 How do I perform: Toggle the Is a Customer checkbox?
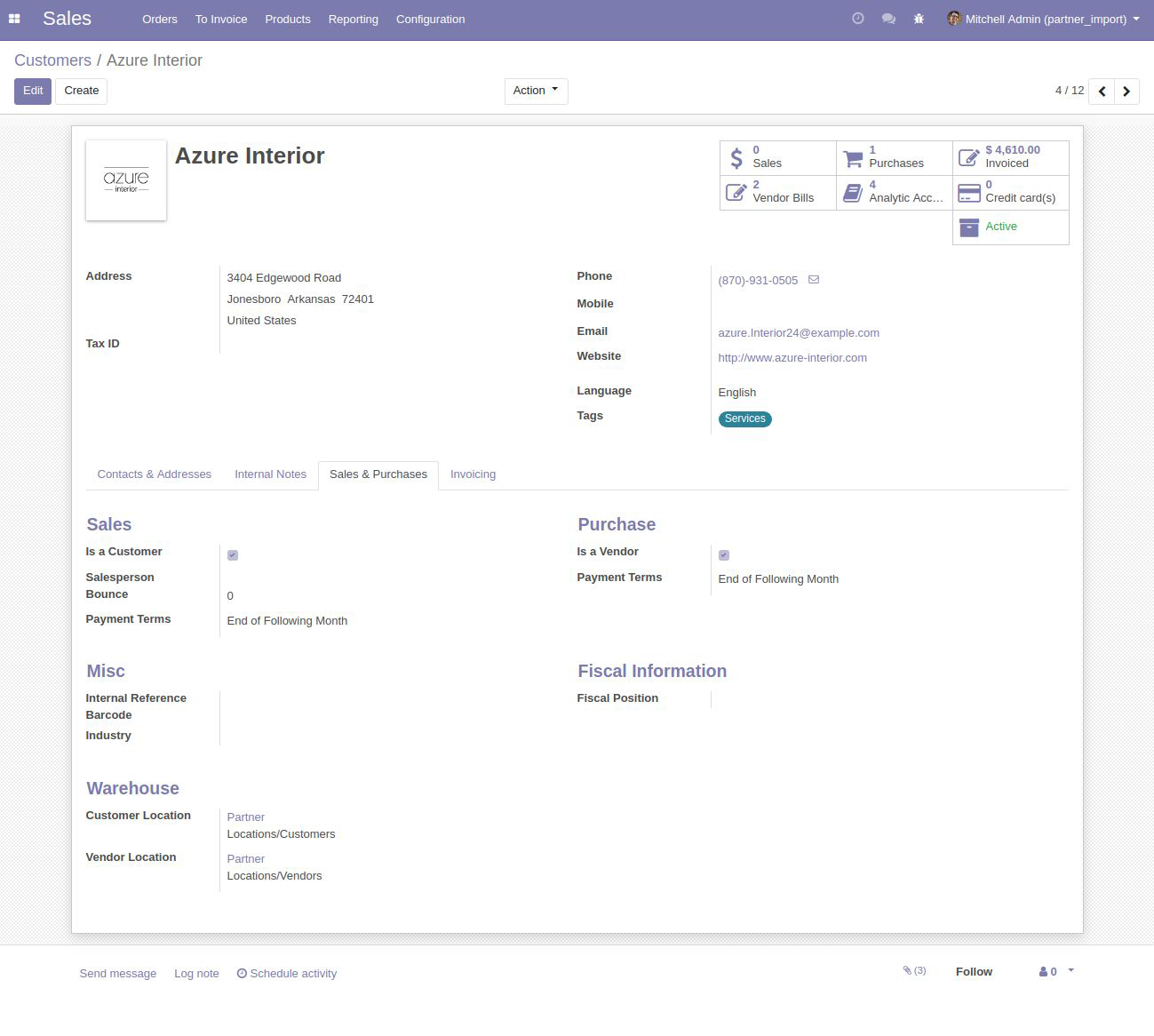pyautogui.click(x=233, y=555)
